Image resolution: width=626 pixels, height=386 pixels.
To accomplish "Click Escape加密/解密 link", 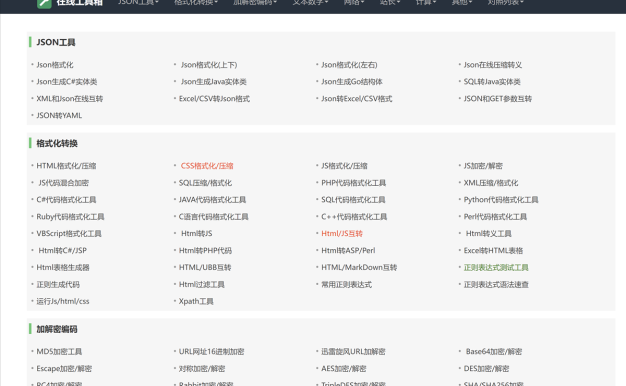I will [x=64, y=368].
